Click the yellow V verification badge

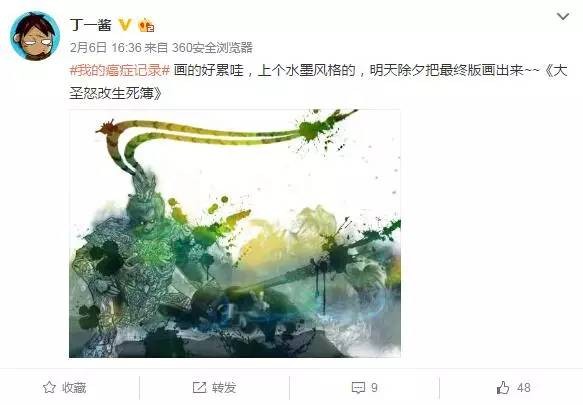125,25
